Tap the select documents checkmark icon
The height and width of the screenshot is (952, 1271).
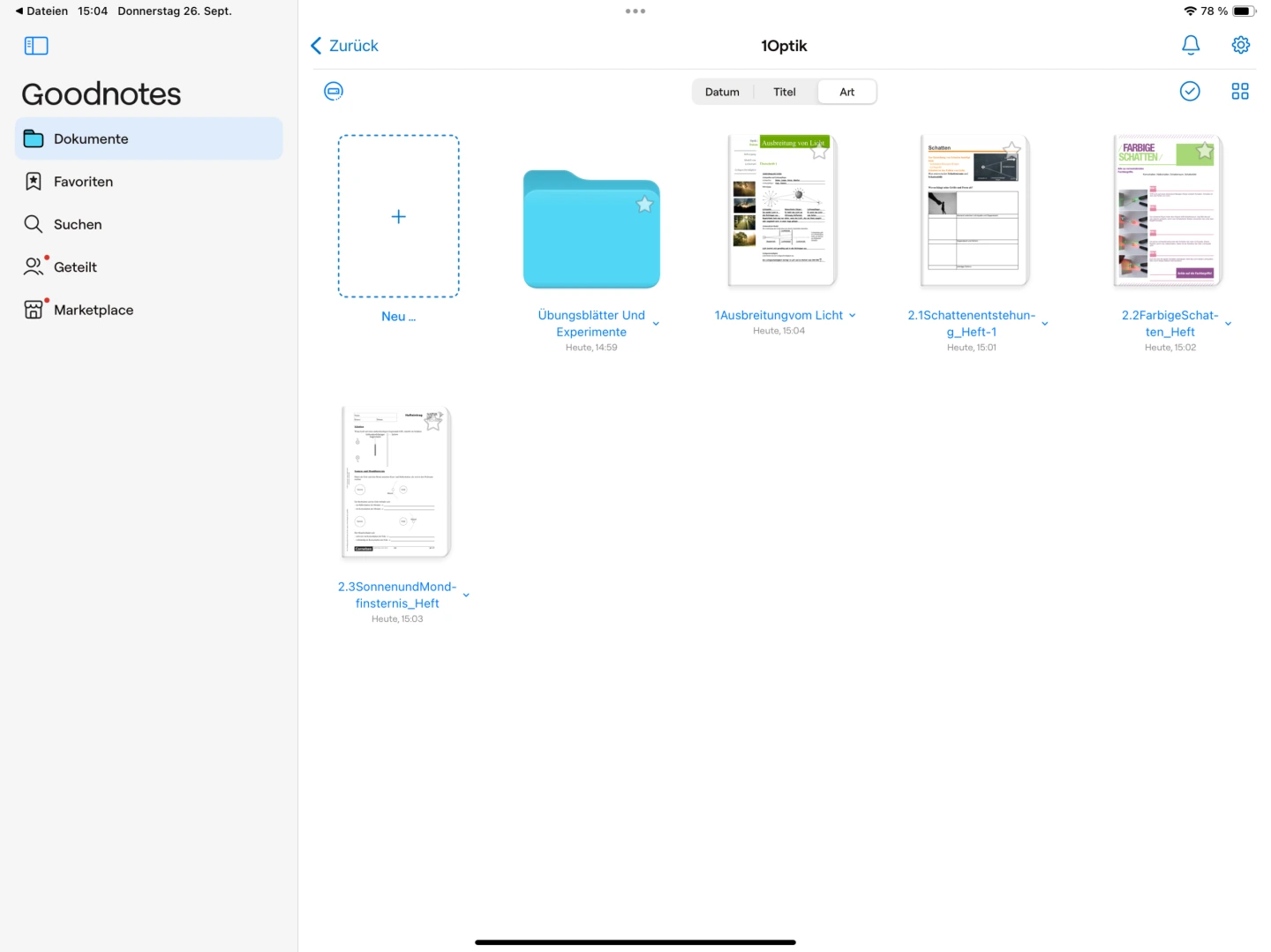(1189, 91)
